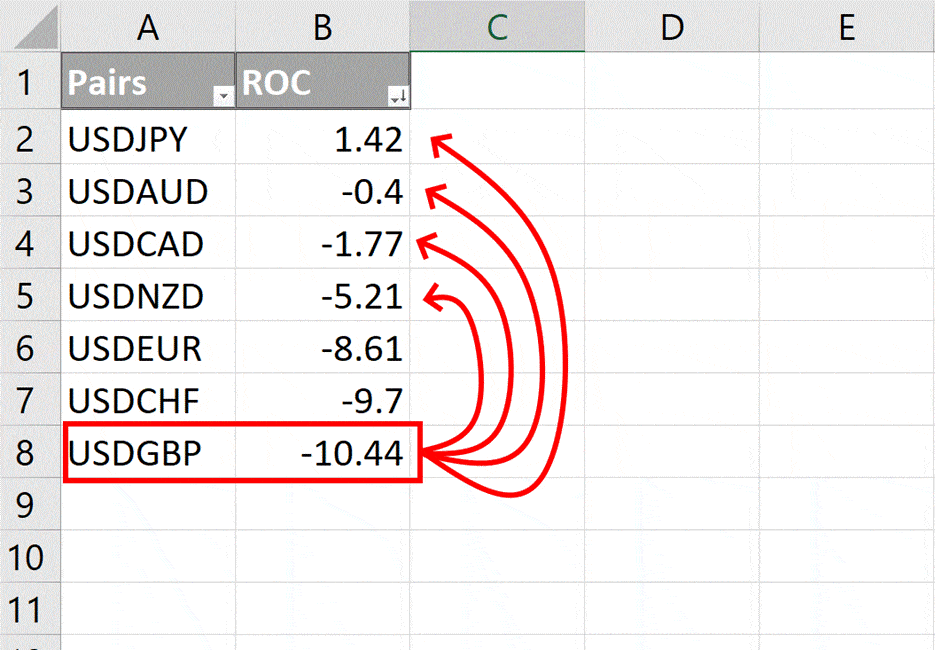Viewport: 935px width, 650px height.
Task: Select the cell with value -9.7
Action: coord(323,400)
